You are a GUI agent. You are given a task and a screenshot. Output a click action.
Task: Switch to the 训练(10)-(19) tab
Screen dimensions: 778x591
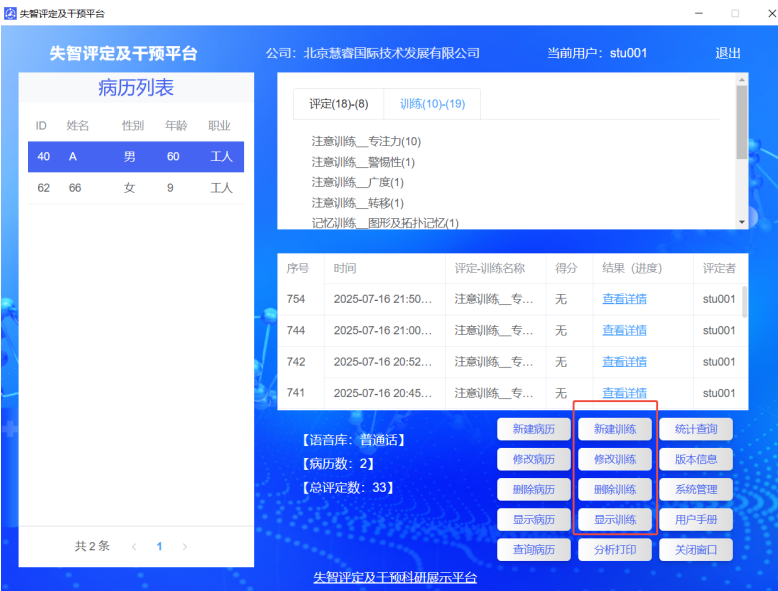coord(432,104)
